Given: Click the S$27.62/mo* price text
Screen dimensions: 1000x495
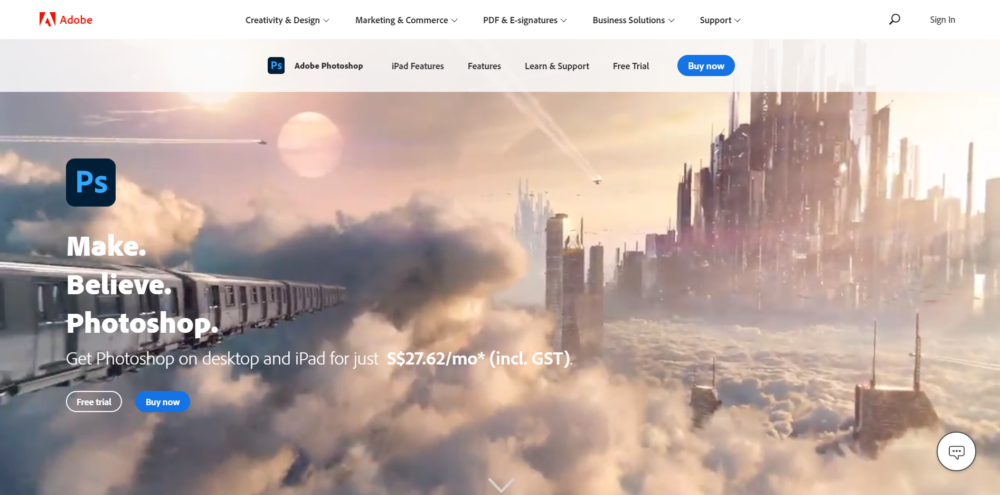Looking at the screenshot, I should point(436,358).
